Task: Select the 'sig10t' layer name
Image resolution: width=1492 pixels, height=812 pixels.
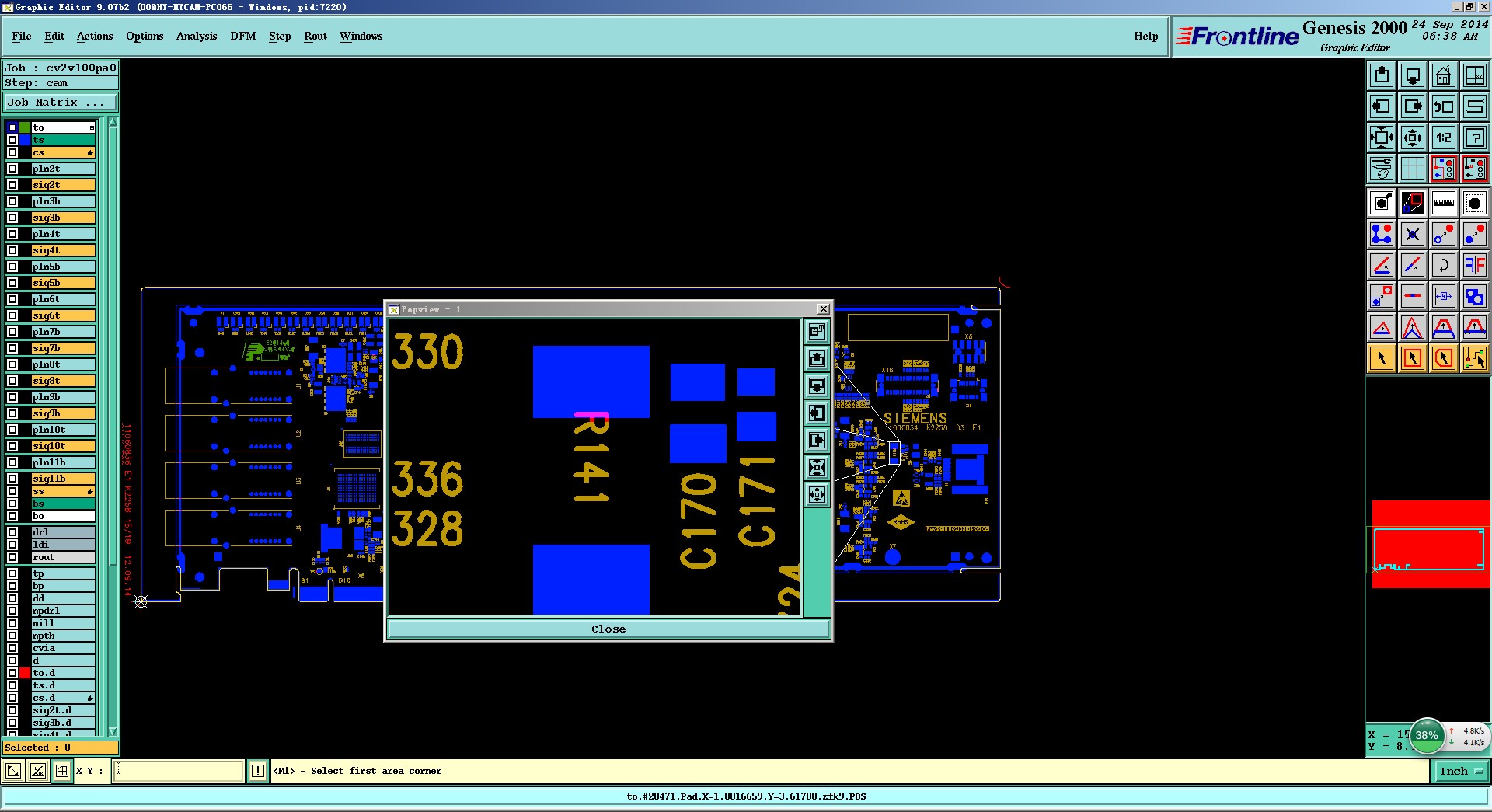Action: [x=63, y=446]
